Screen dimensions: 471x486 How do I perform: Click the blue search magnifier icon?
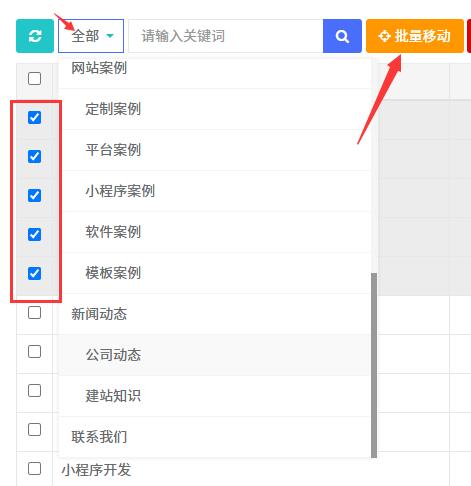pos(342,36)
